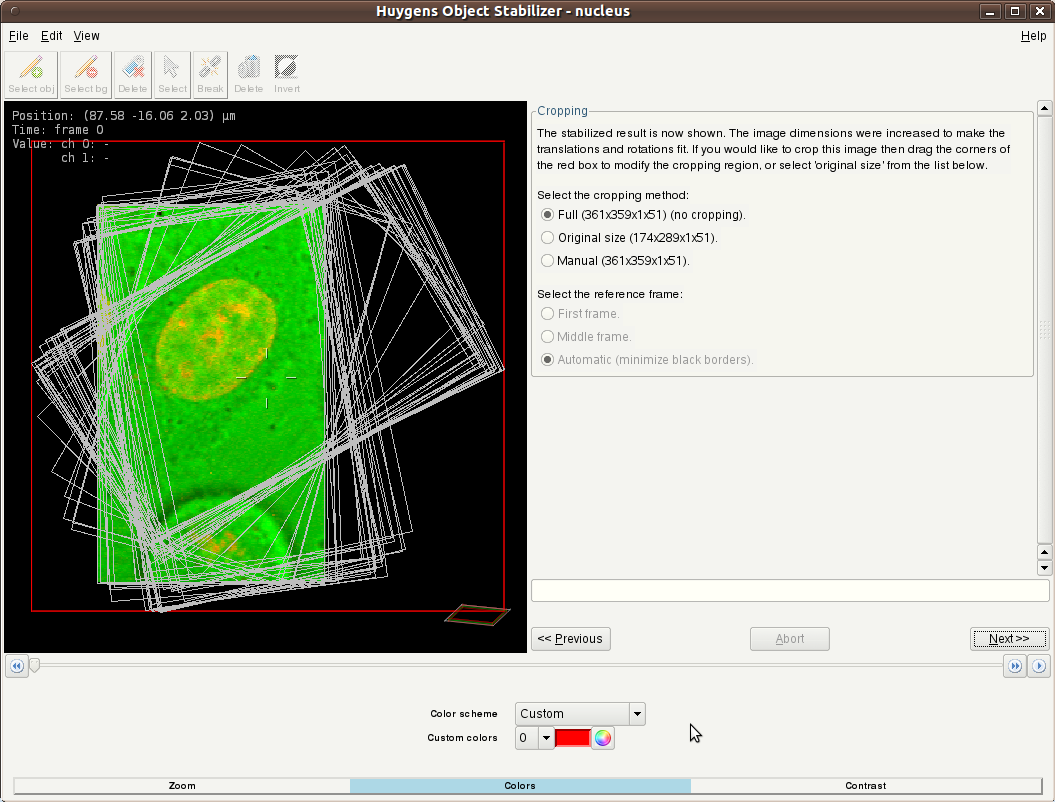Switch to the Contrast tab

pyautogui.click(x=865, y=786)
